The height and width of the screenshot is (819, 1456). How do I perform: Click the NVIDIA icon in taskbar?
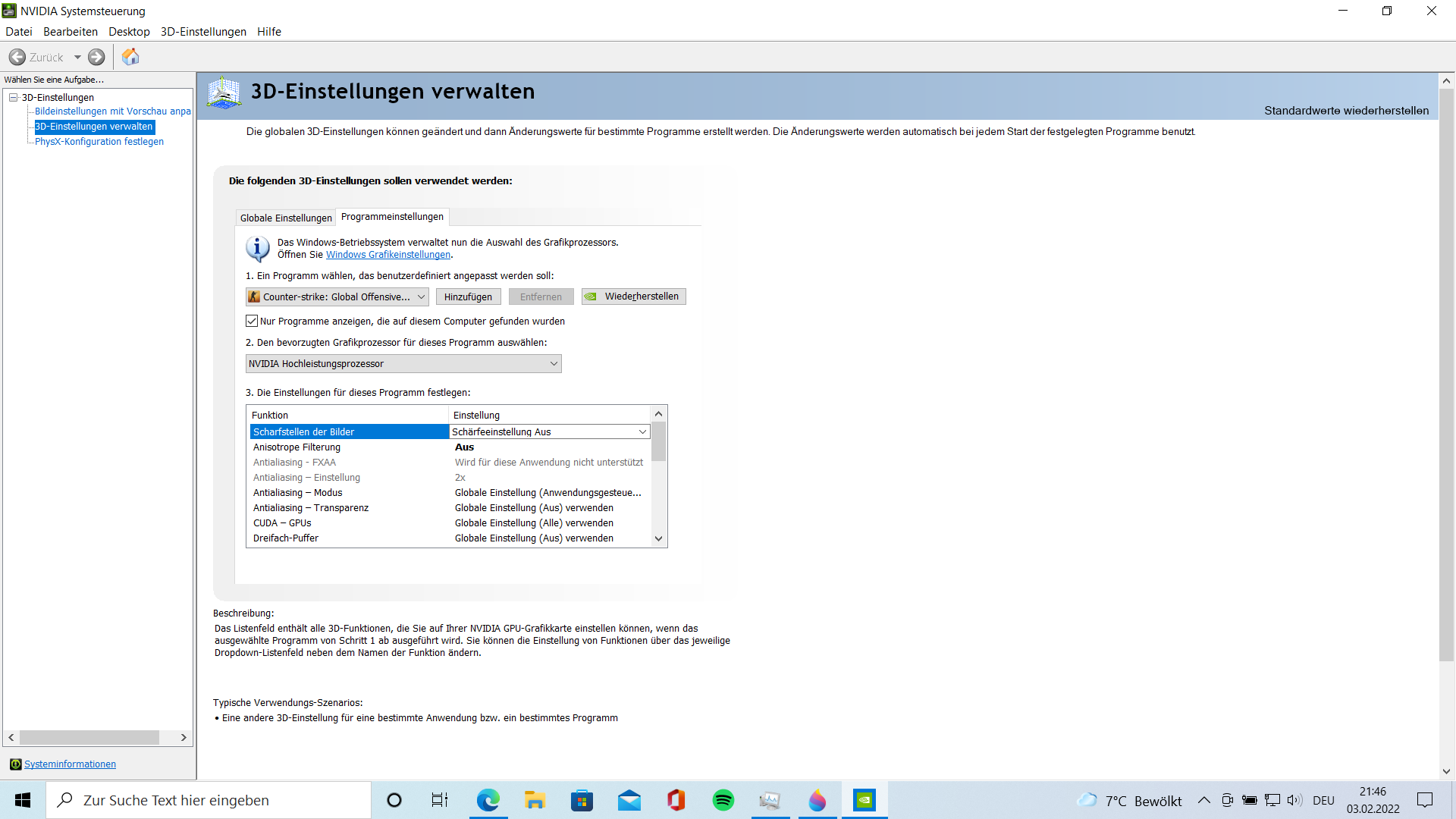tap(864, 800)
